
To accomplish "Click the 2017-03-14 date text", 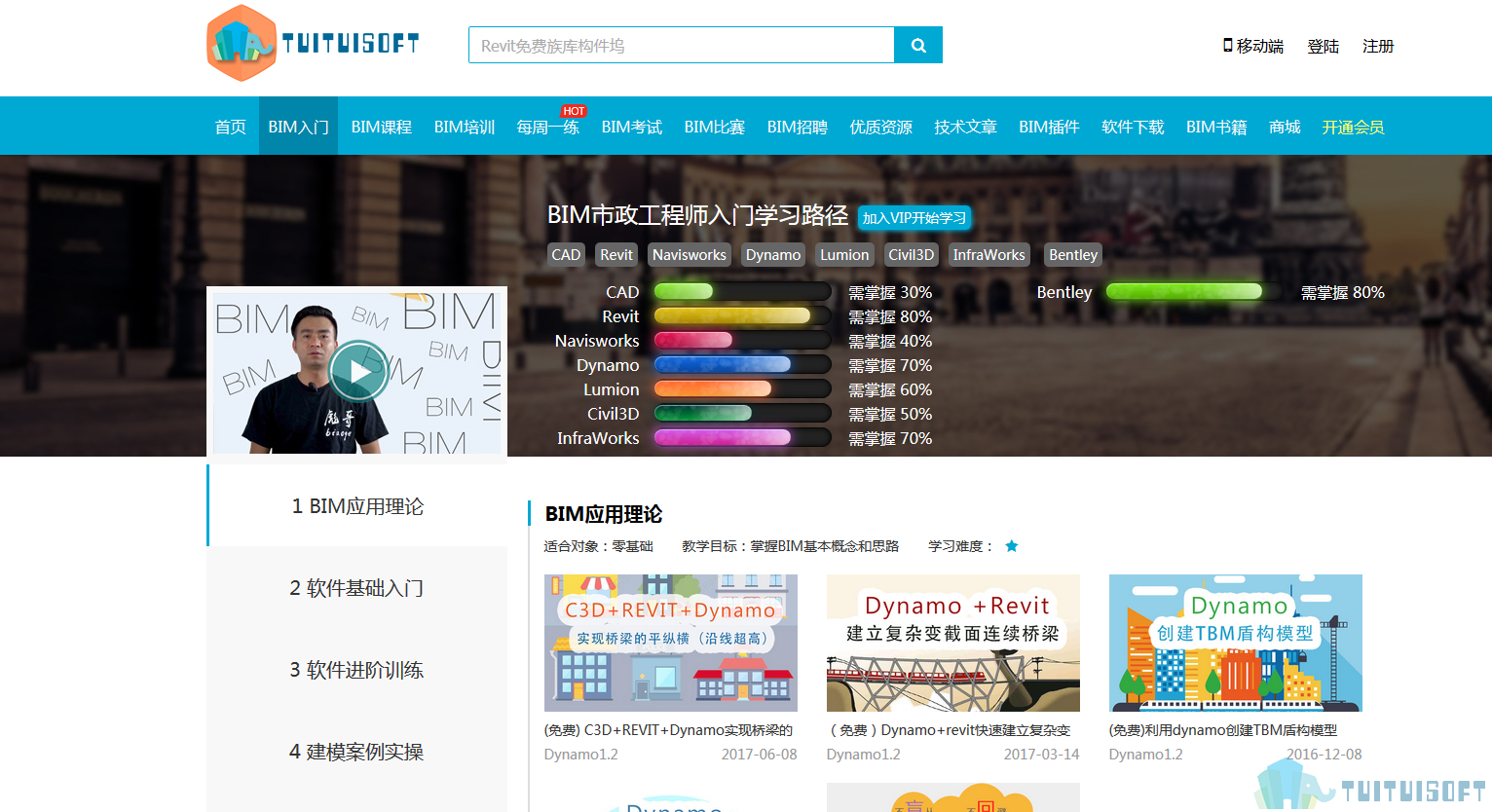I will [1042, 755].
